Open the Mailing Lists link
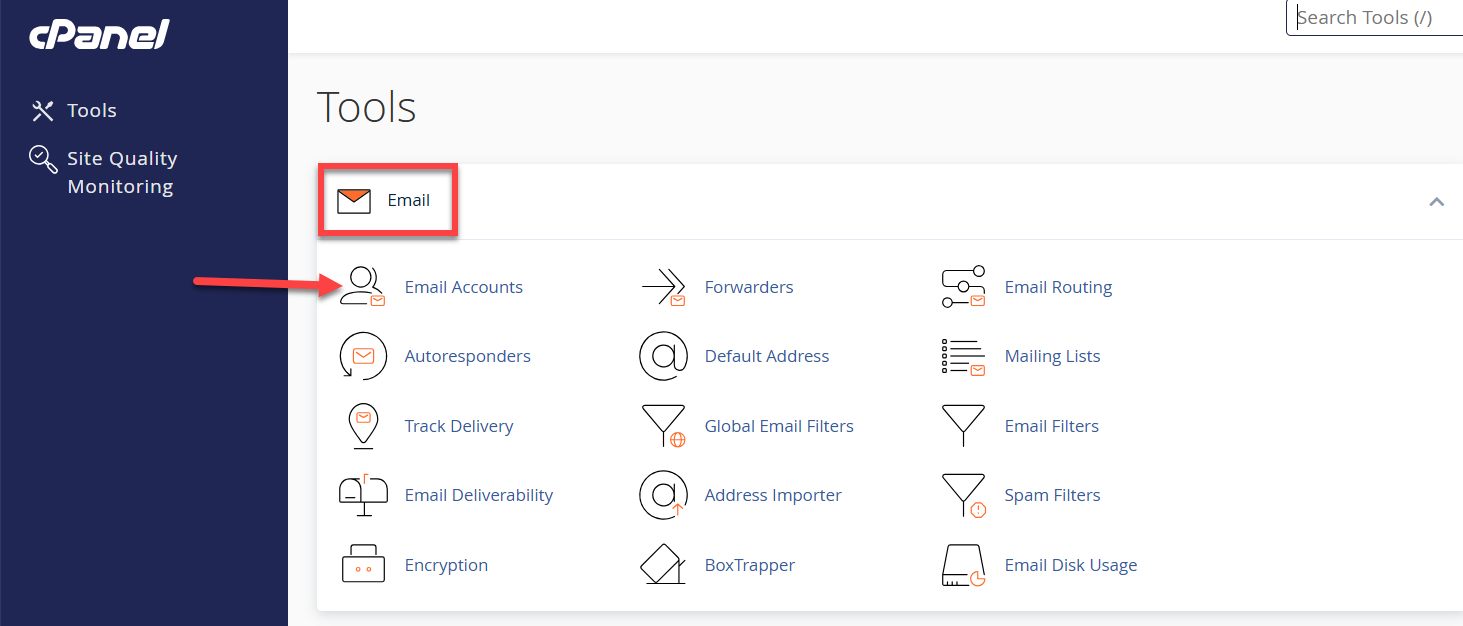1463x626 pixels. 1052,356
